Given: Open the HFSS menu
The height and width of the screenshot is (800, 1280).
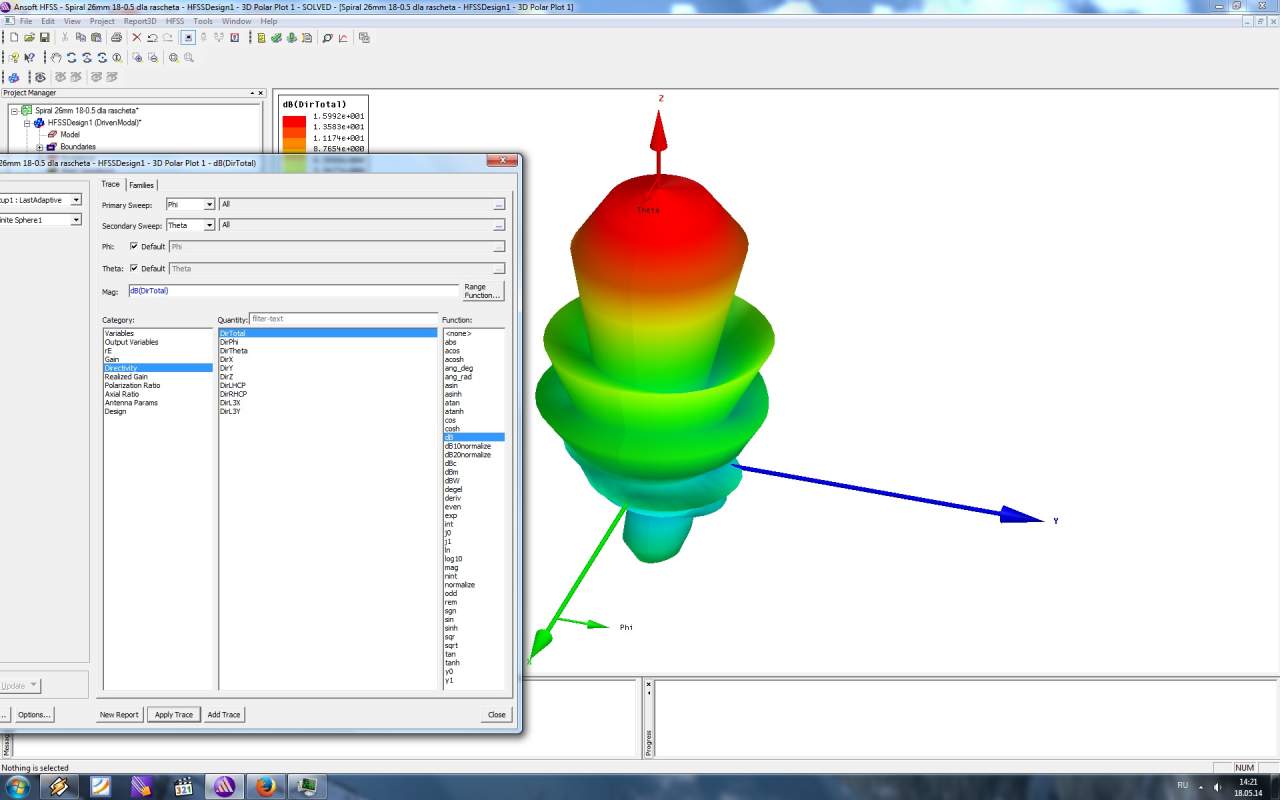Looking at the screenshot, I should [175, 21].
